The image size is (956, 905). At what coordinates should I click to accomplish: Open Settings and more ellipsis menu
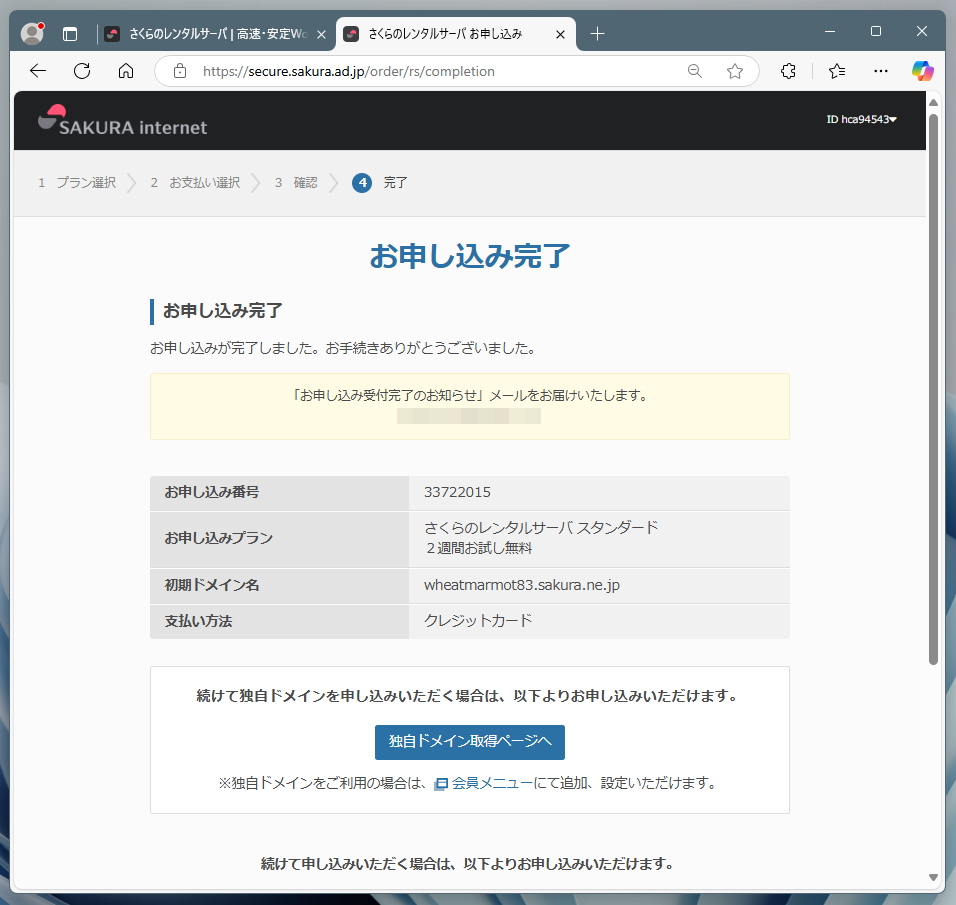point(880,71)
